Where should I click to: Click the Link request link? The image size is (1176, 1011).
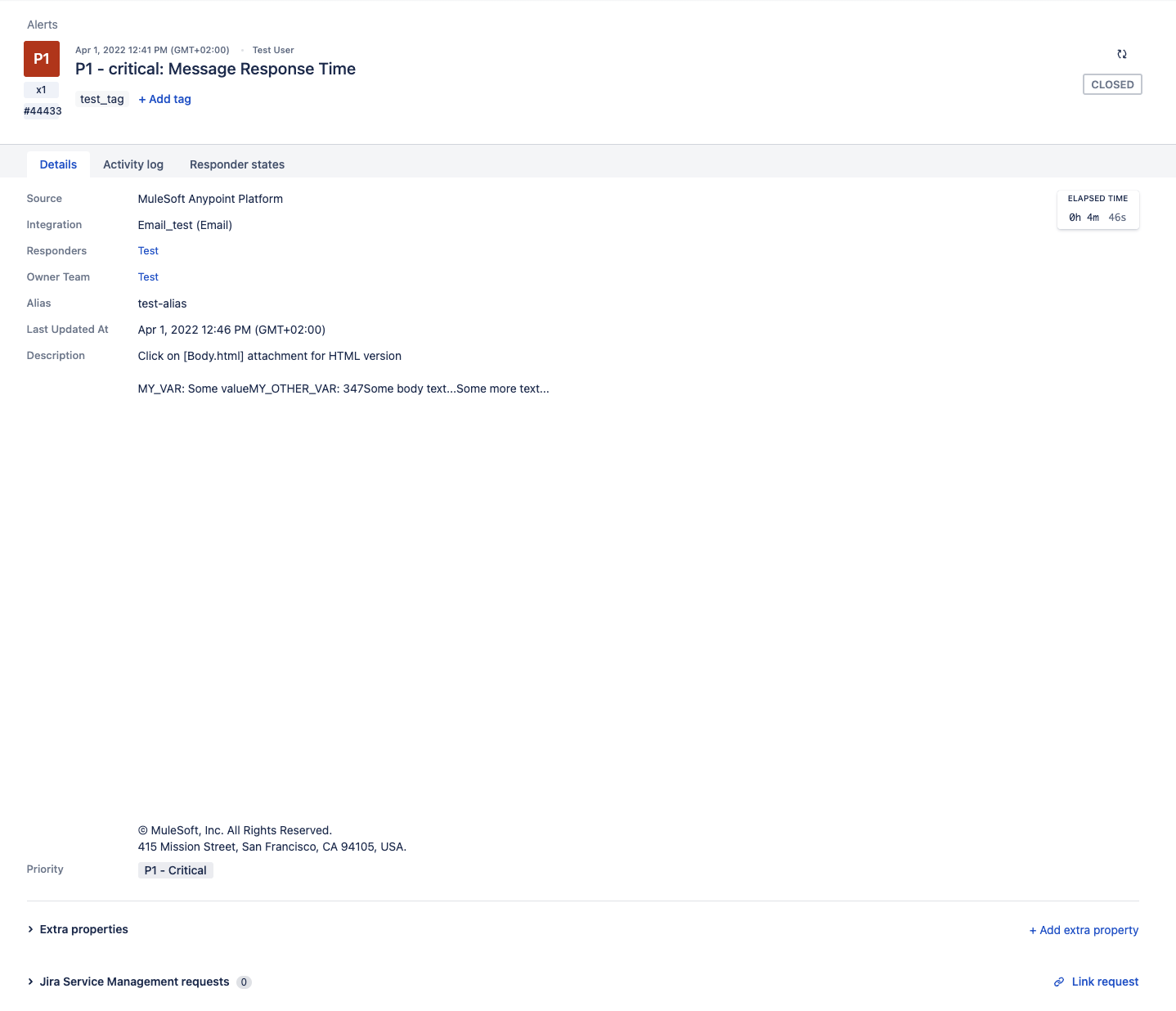coord(1105,982)
